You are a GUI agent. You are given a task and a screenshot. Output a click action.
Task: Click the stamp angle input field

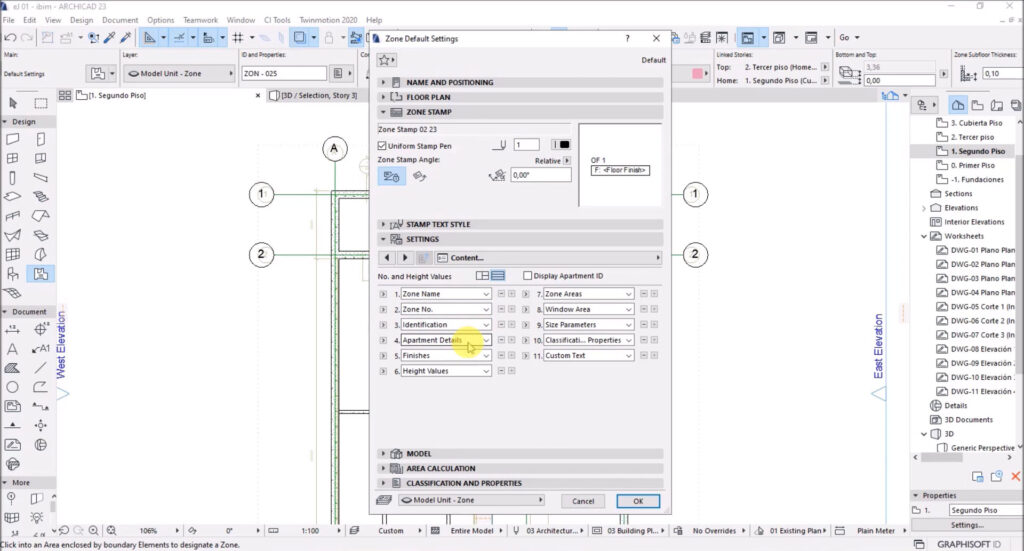(540, 175)
